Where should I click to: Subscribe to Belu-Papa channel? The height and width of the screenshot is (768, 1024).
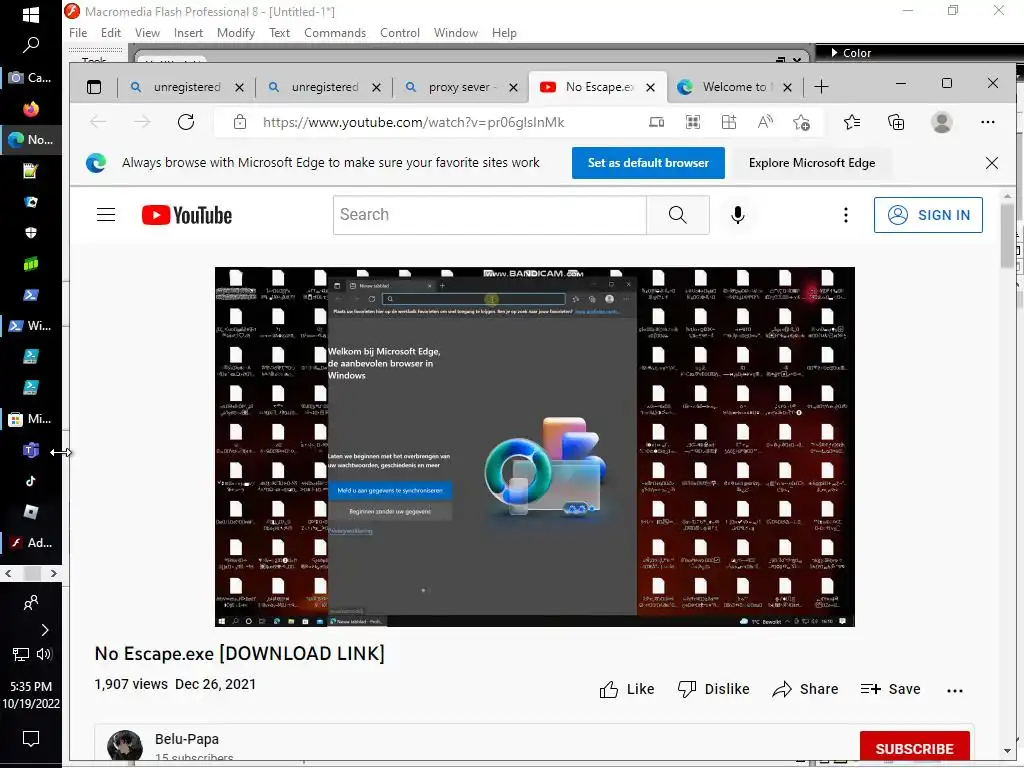[914, 748]
